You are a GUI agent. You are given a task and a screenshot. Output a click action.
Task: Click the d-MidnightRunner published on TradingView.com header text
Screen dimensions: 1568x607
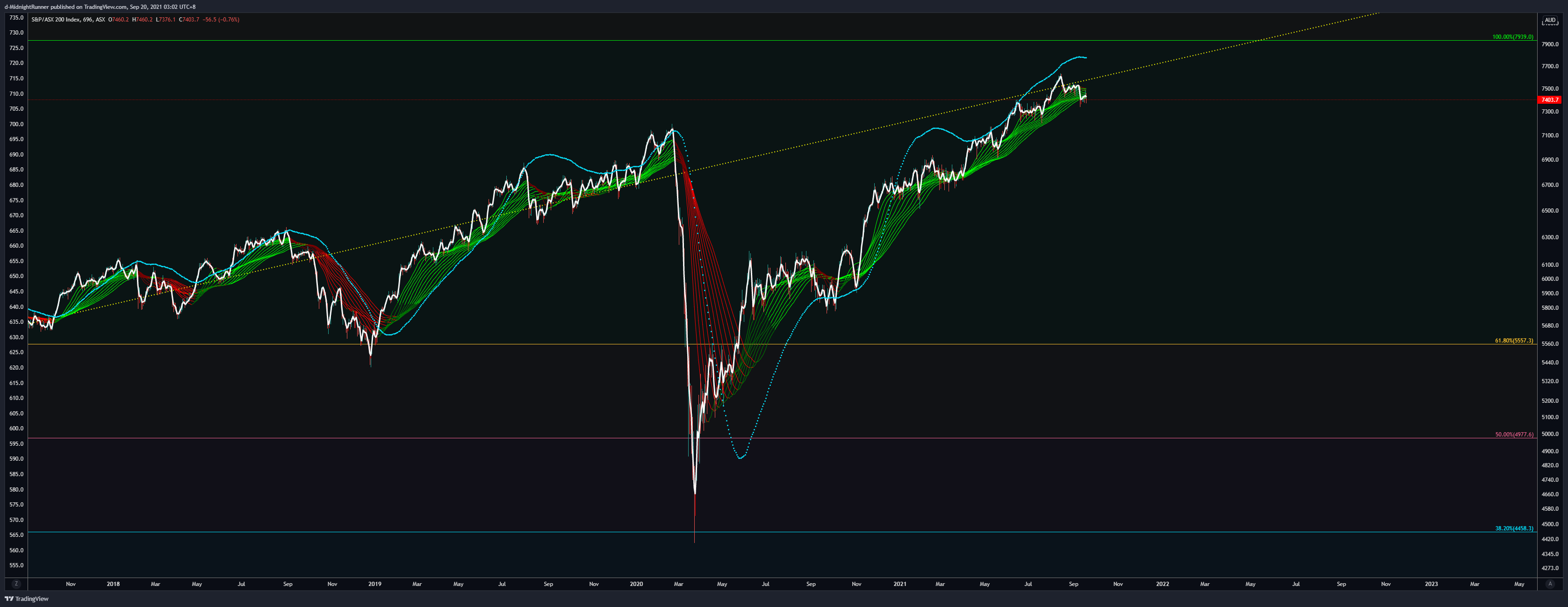(x=65, y=7)
